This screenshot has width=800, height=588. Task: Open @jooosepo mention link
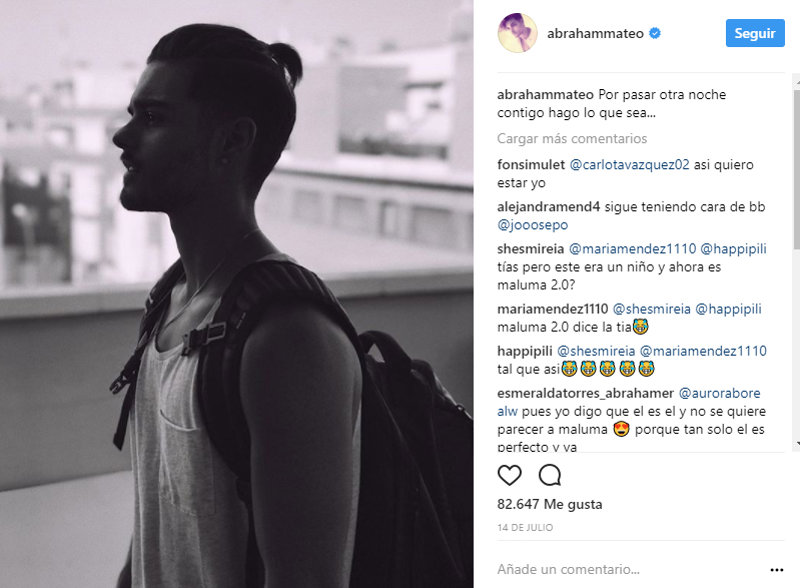pyautogui.click(x=532, y=225)
